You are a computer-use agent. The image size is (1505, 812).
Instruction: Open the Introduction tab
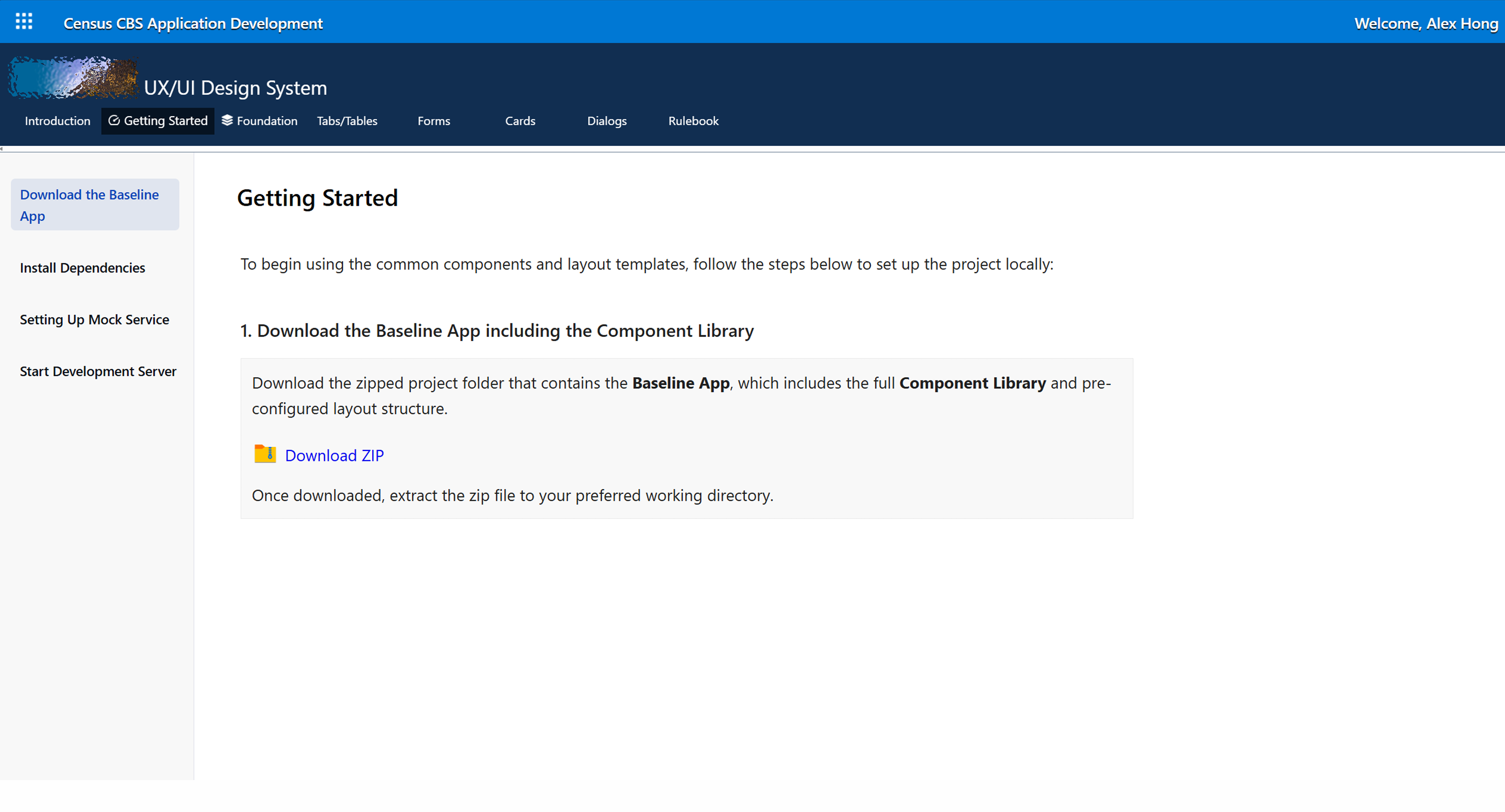57,121
